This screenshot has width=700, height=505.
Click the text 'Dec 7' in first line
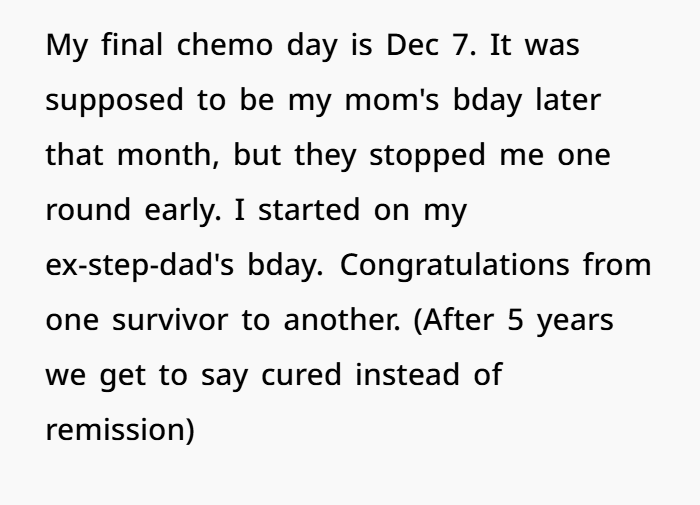(x=427, y=45)
